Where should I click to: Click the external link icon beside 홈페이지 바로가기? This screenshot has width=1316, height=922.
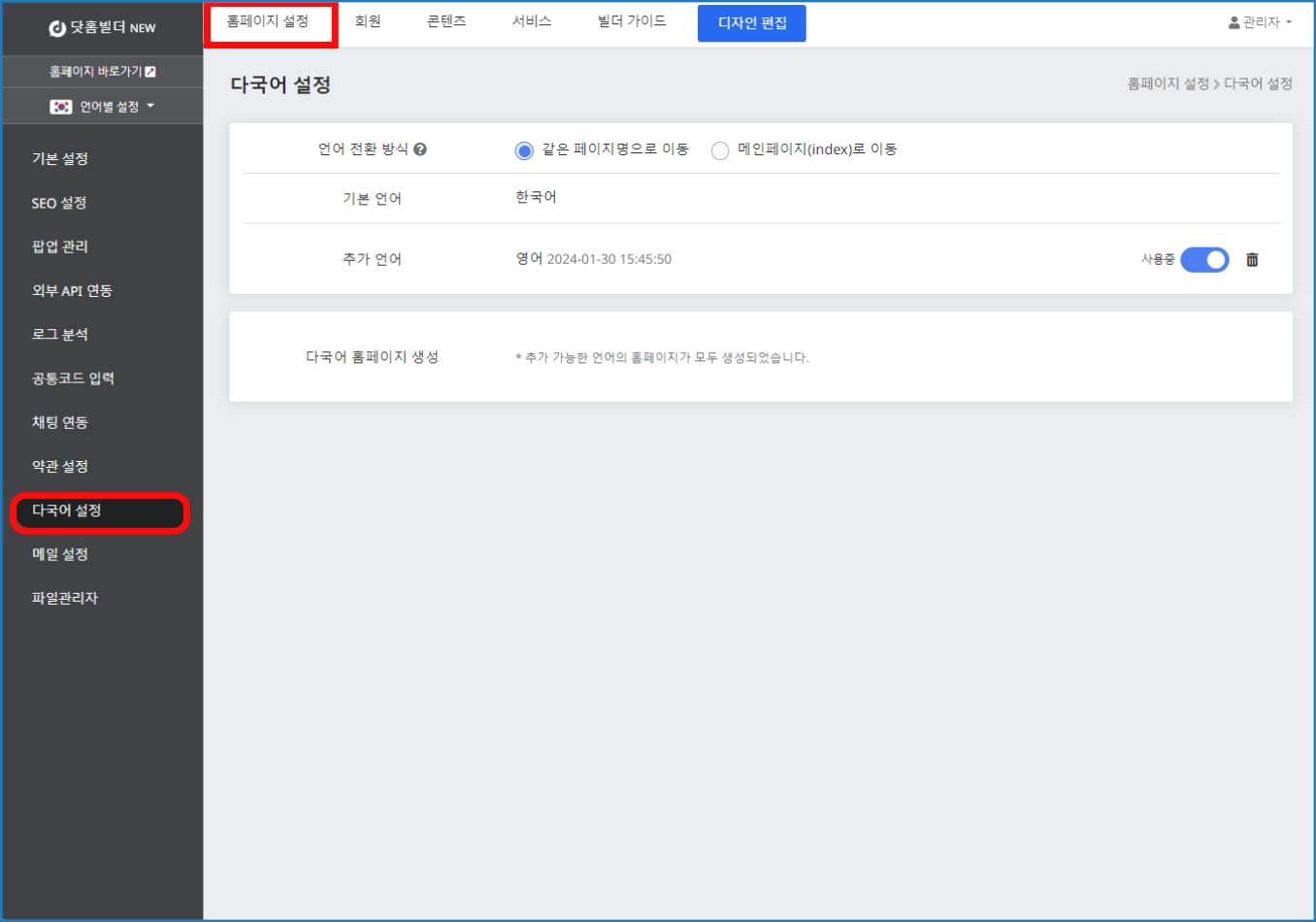(x=150, y=72)
